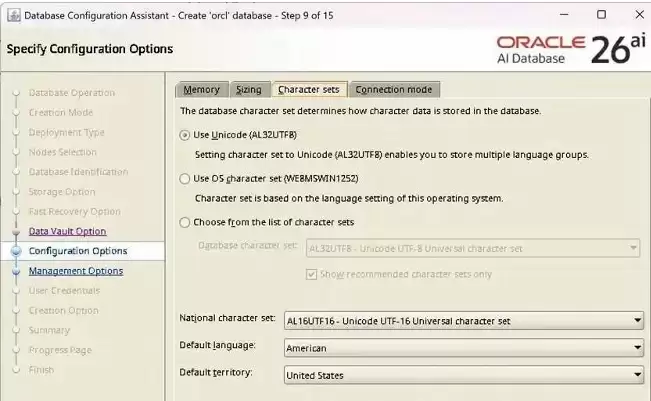This screenshot has height=401, width=651.
Task: Expand the Default language dropdown
Action: (x=463, y=348)
